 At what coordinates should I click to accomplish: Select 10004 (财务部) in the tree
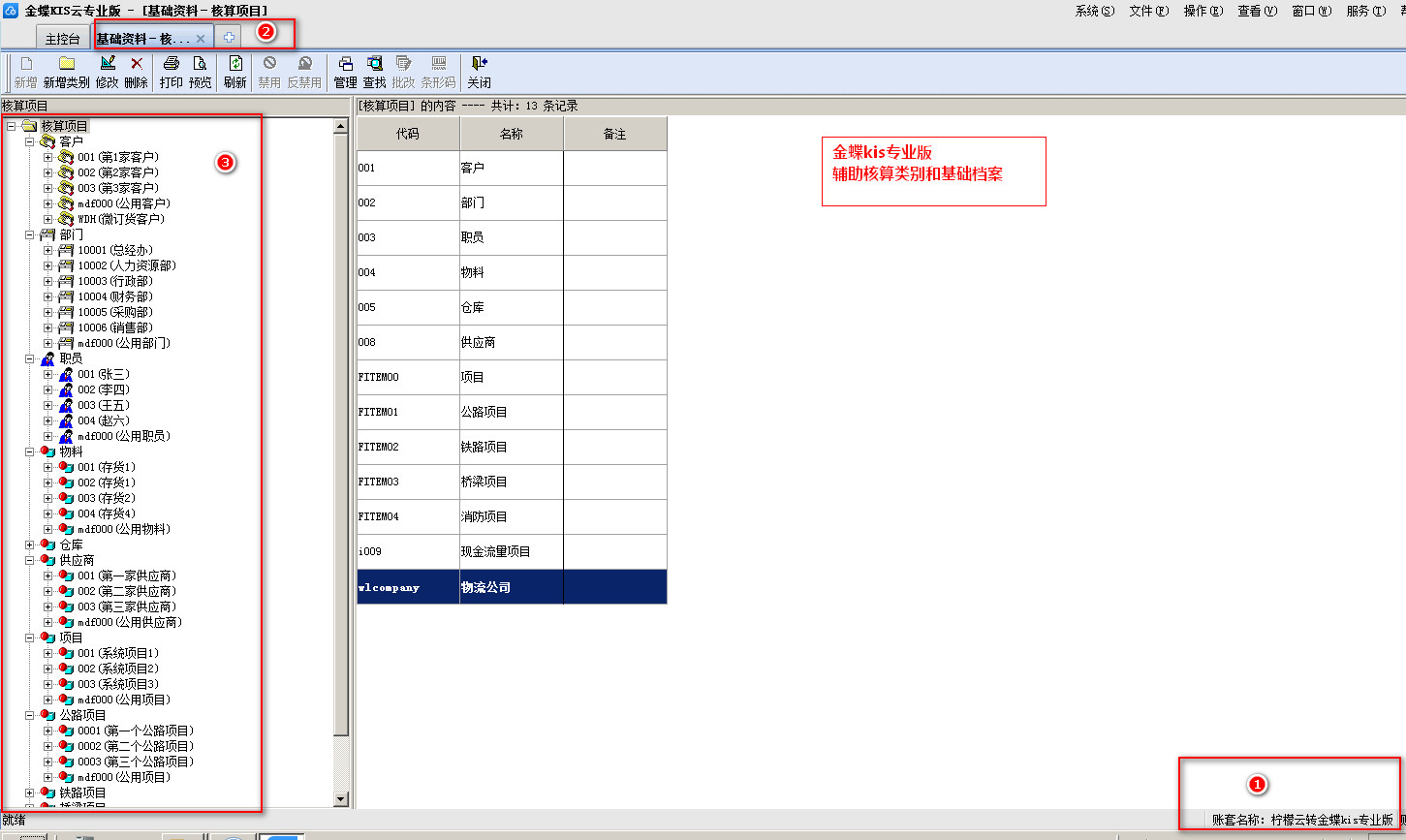pos(114,296)
